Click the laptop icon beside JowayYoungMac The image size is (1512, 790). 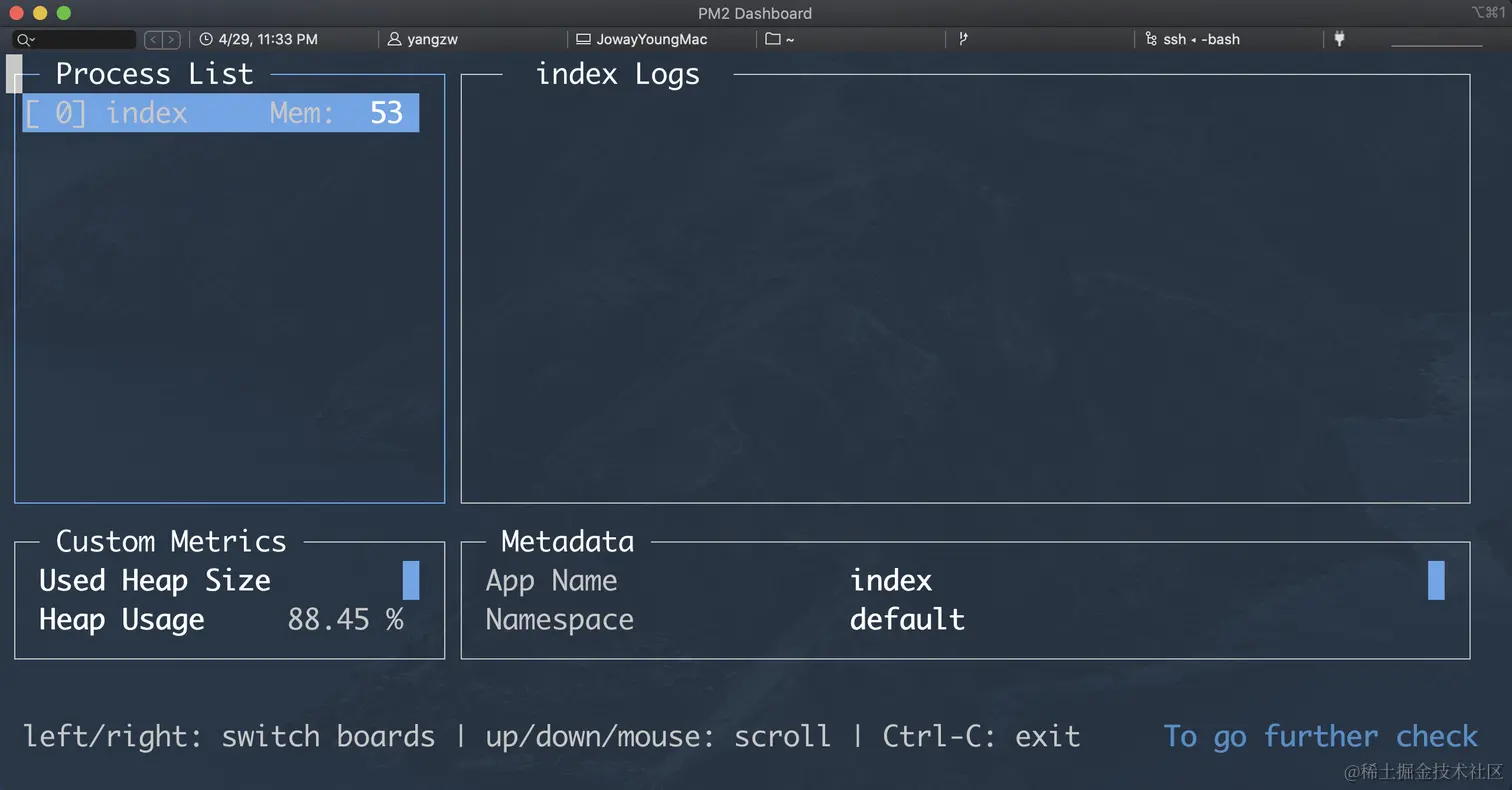coord(583,40)
